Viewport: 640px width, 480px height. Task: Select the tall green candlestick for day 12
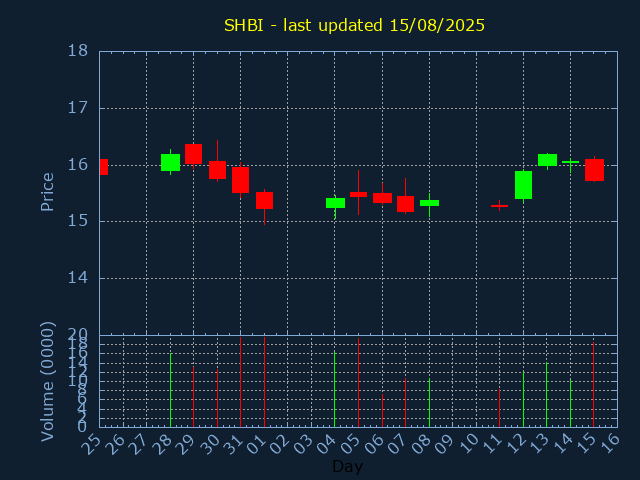tap(523, 185)
